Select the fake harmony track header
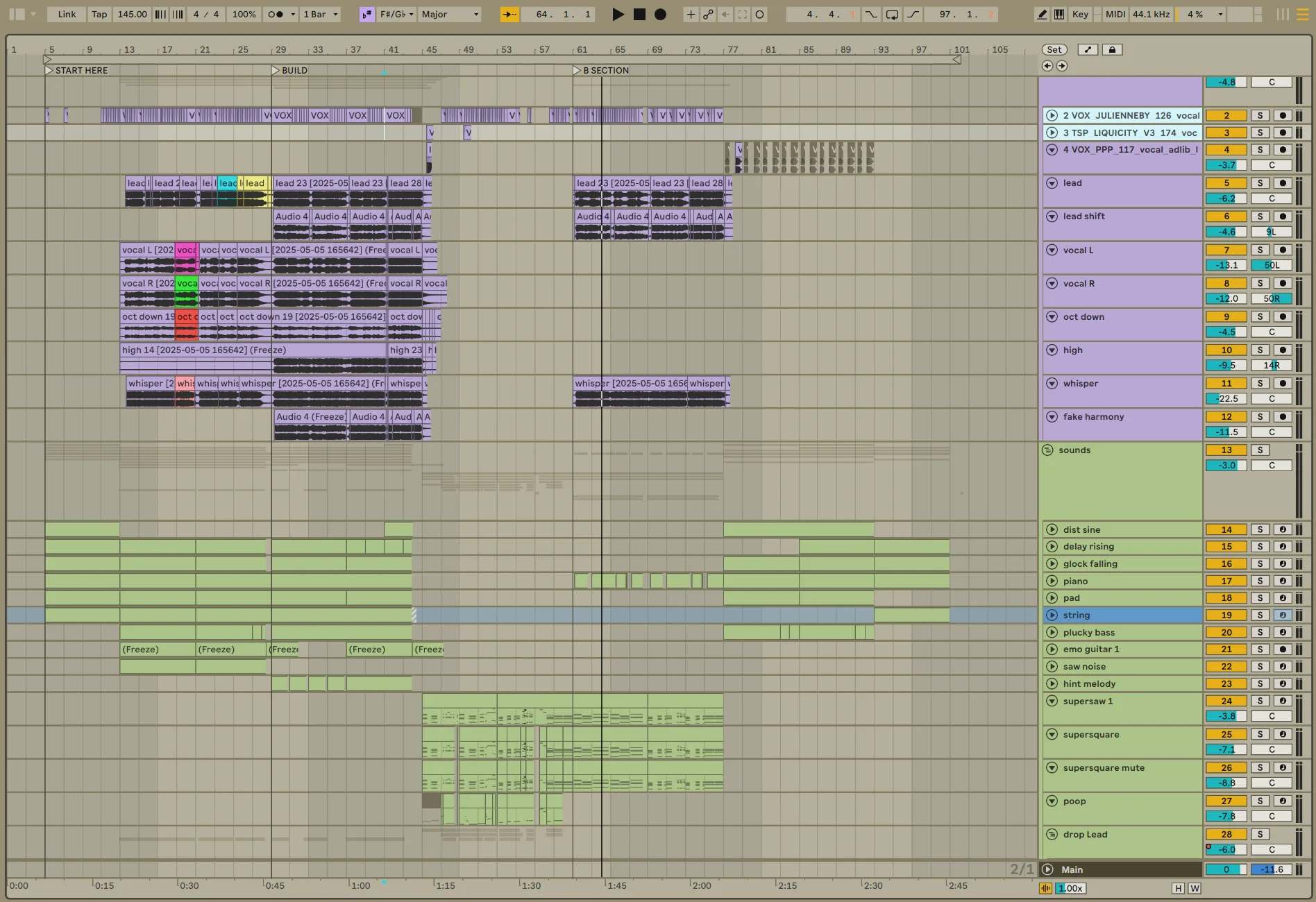The image size is (1316, 902). coord(1122,425)
